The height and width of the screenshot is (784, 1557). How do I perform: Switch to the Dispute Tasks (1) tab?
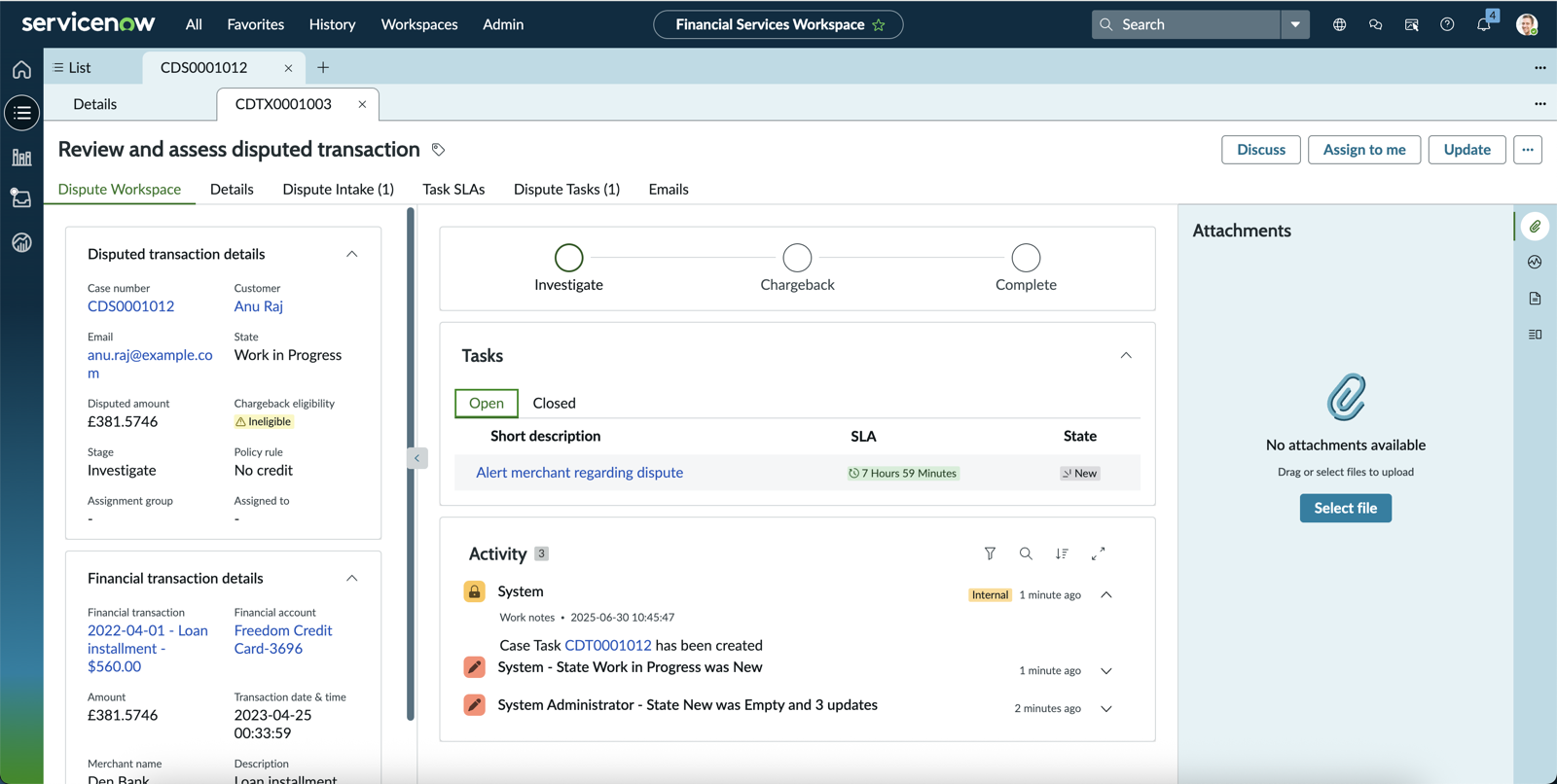point(566,190)
